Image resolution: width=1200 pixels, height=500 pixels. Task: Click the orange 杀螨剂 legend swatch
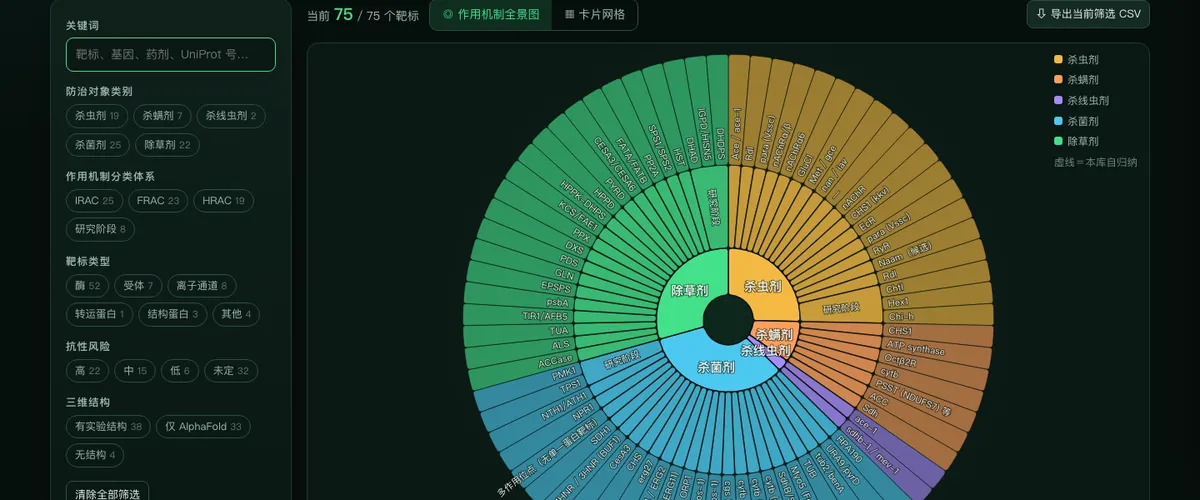(1058, 80)
